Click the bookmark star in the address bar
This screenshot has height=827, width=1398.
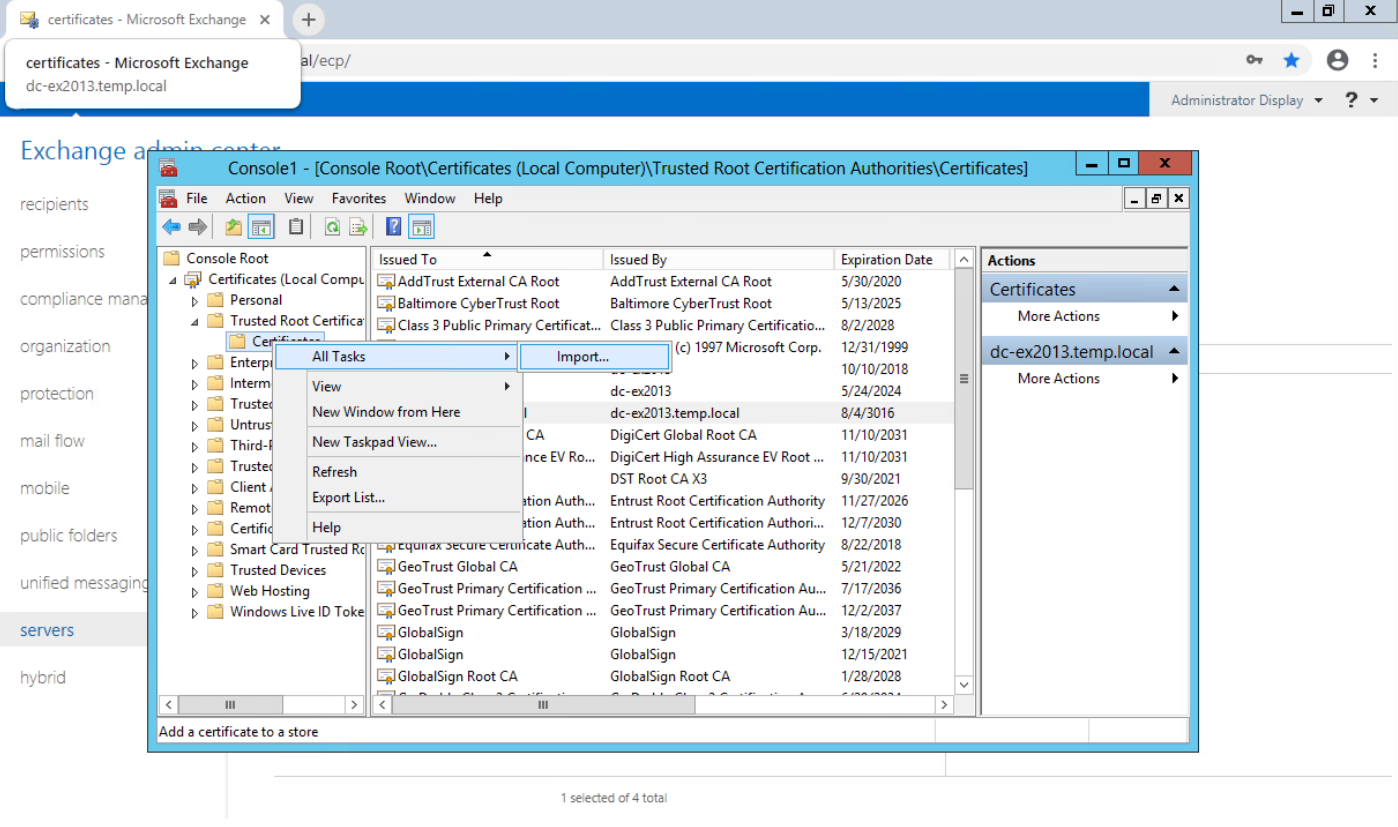click(x=1291, y=61)
